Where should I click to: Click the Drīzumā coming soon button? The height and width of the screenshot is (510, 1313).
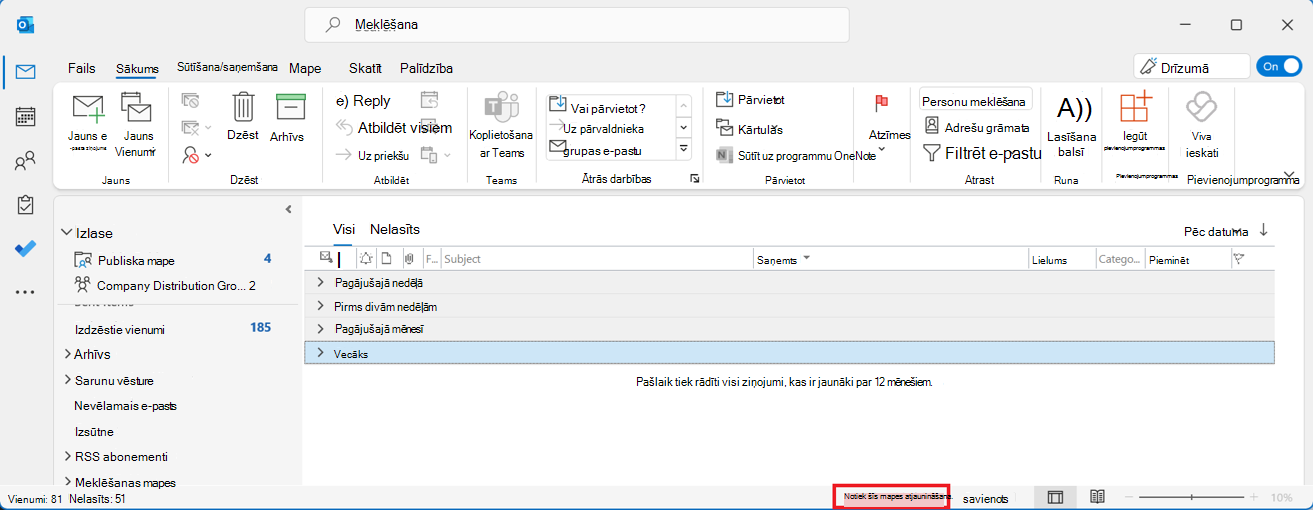click(x=1192, y=67)
